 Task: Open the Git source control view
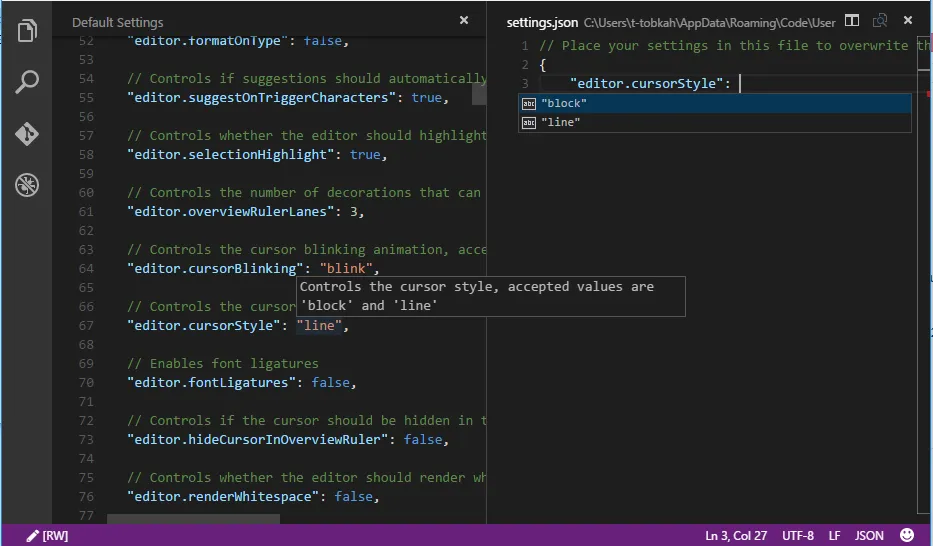27,134
